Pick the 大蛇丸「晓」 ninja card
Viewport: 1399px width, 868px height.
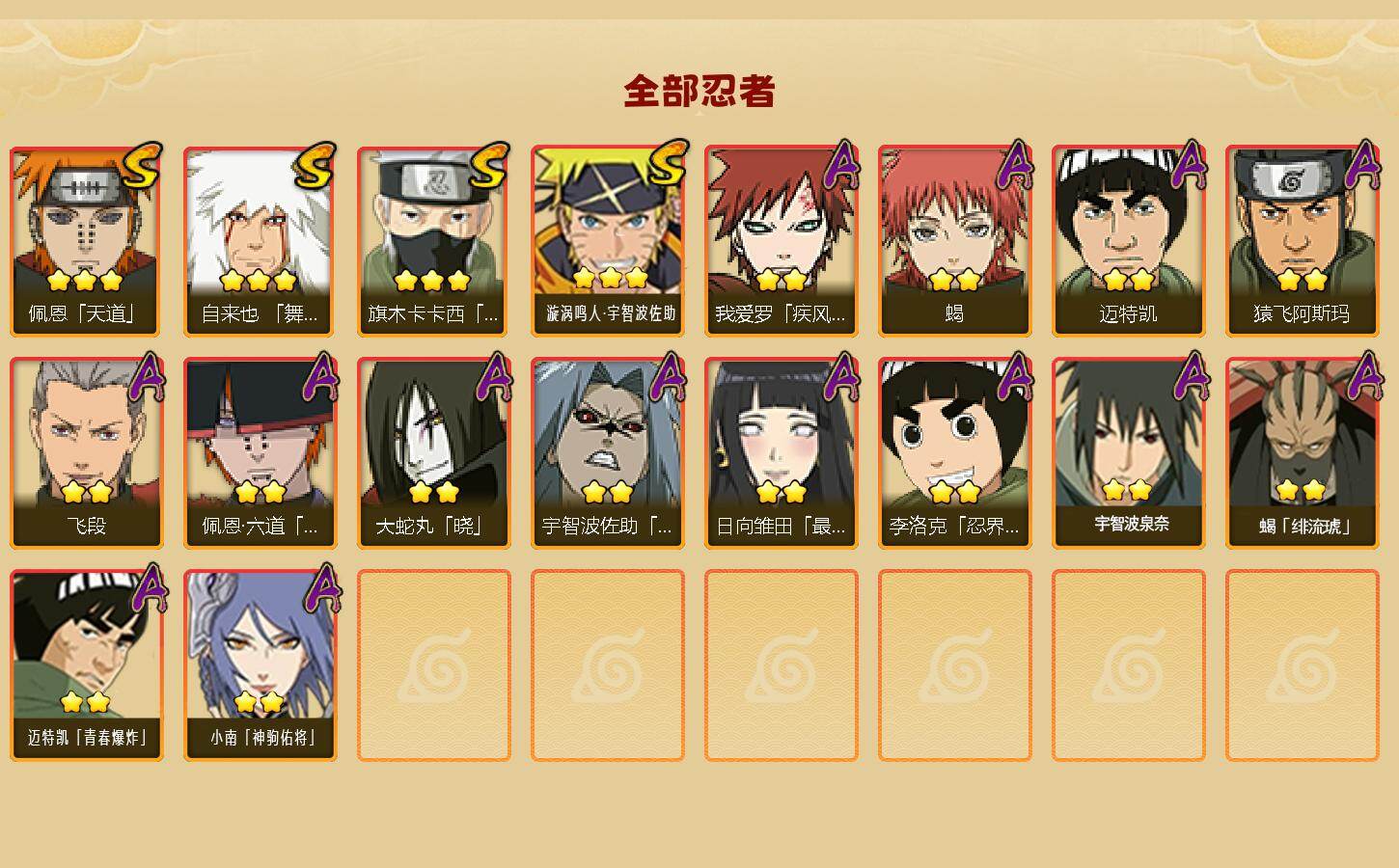click(x=433, y=453)
